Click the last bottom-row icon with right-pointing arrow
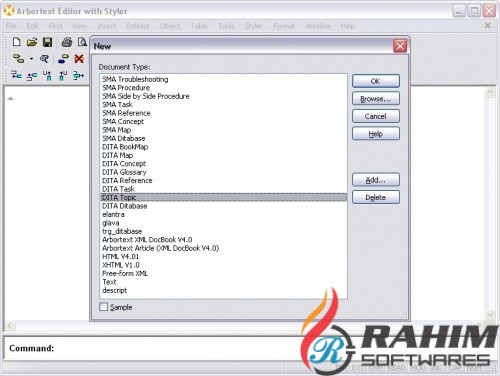The height and width of the screenshot is (376, 500). pos(78,76)
